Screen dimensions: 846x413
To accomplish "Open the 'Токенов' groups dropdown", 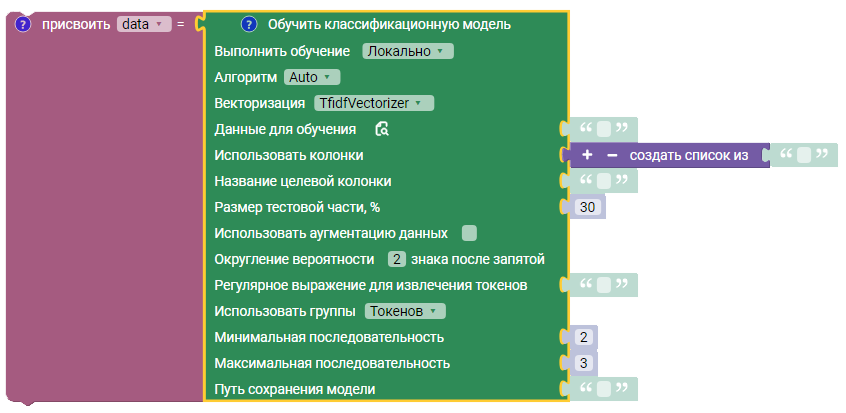I will tap(405, 312).
